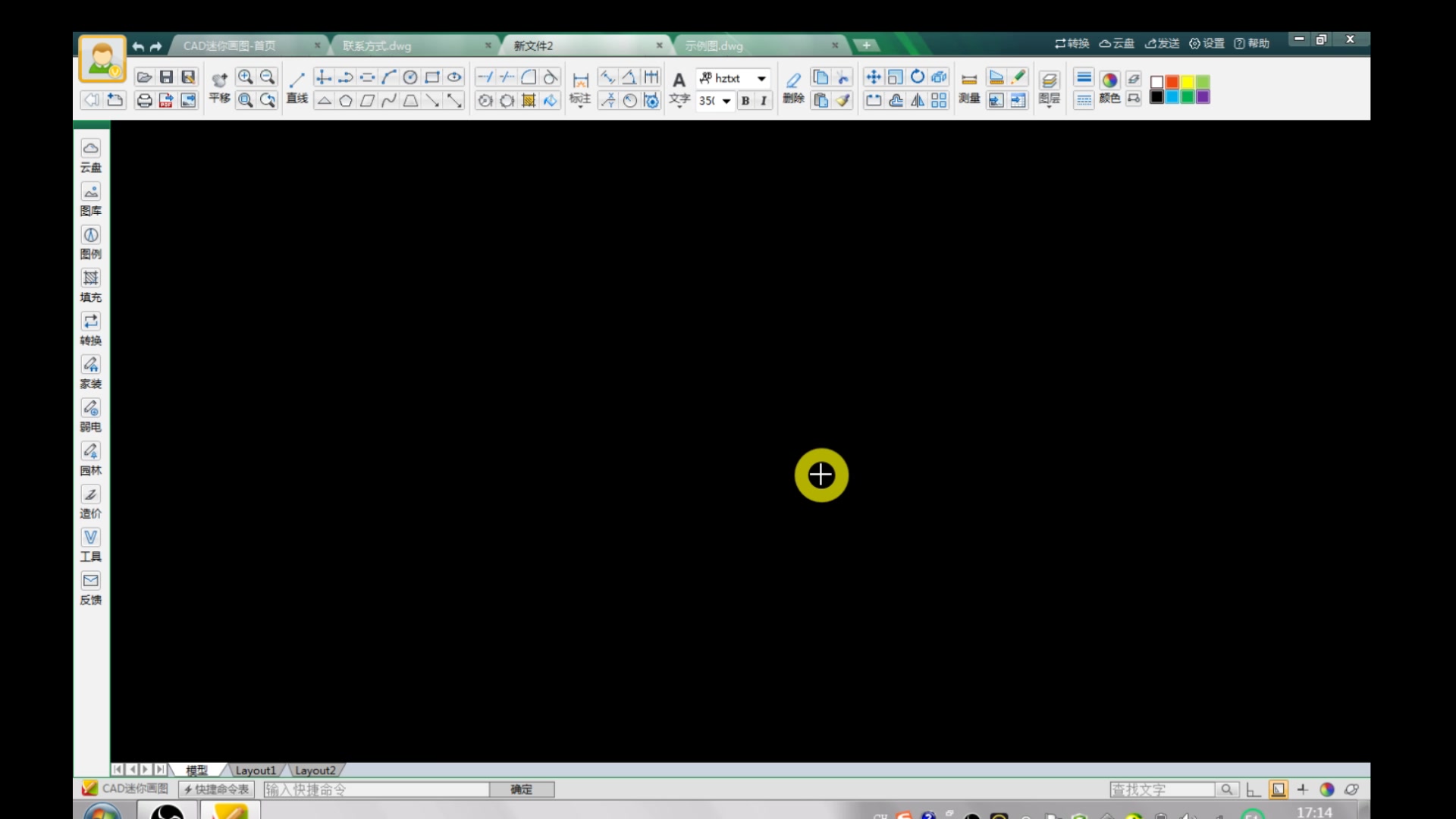Click the Windows Start button on taskbar
Viewport: 1456px width, 819px height.
[102, 812]
